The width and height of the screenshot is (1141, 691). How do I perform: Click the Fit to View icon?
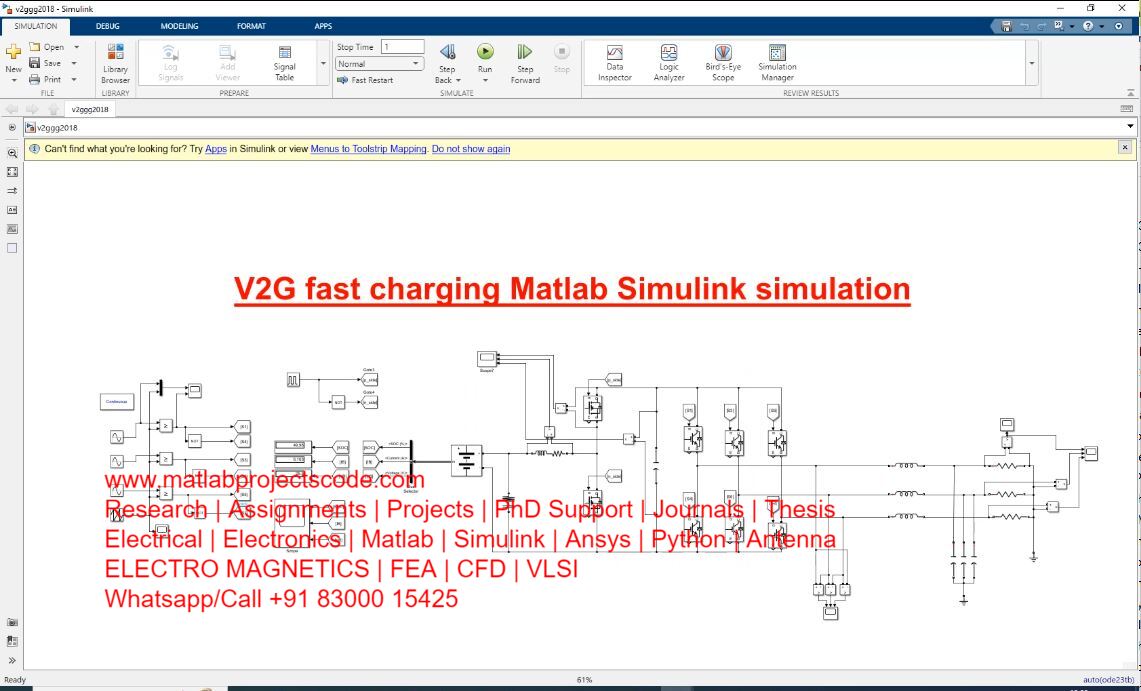(12, 172)
